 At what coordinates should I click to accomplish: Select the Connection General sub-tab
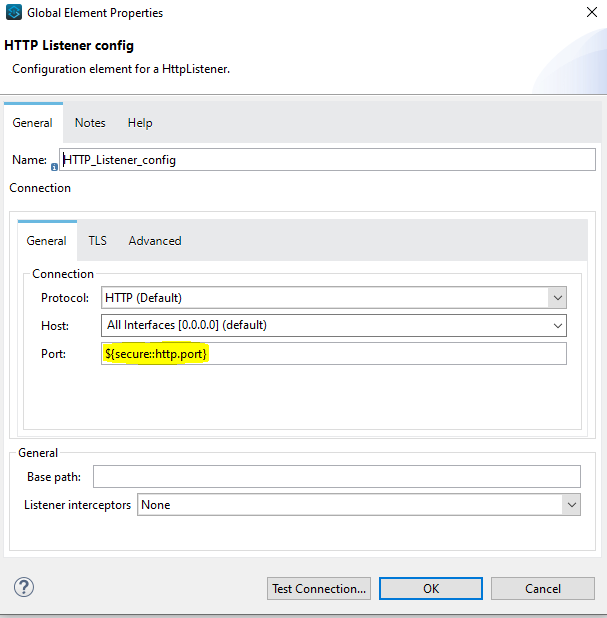(x=47, y=240)
